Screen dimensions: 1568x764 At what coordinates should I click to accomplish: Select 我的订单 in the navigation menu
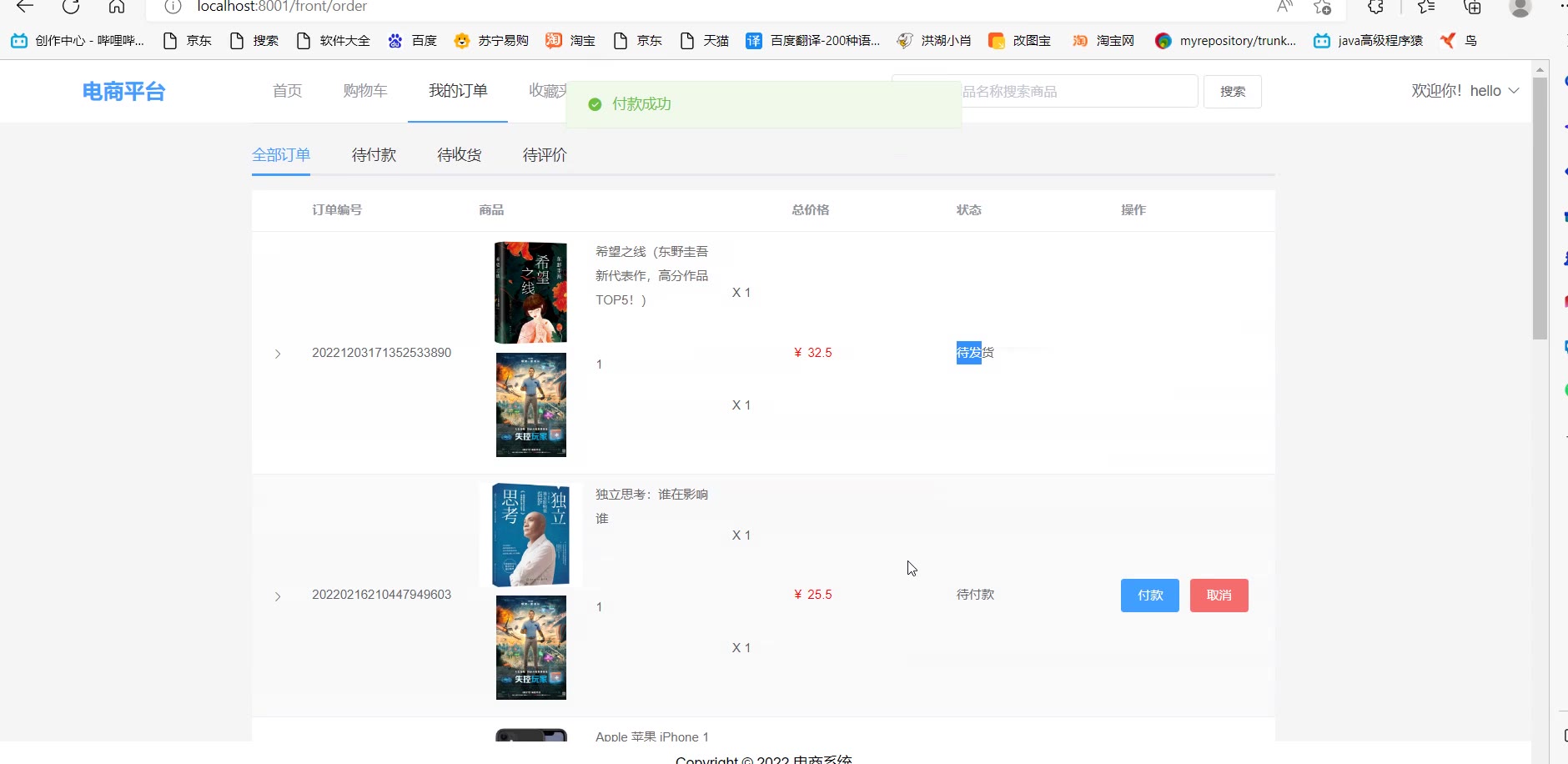tap(458, 91)
